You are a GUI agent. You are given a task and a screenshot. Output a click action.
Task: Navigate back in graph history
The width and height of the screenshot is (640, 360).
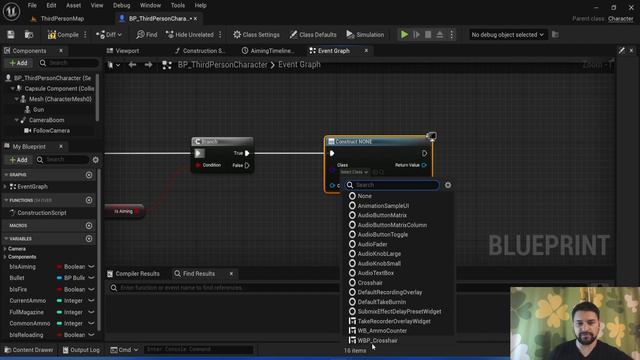(x=132, y=65)
